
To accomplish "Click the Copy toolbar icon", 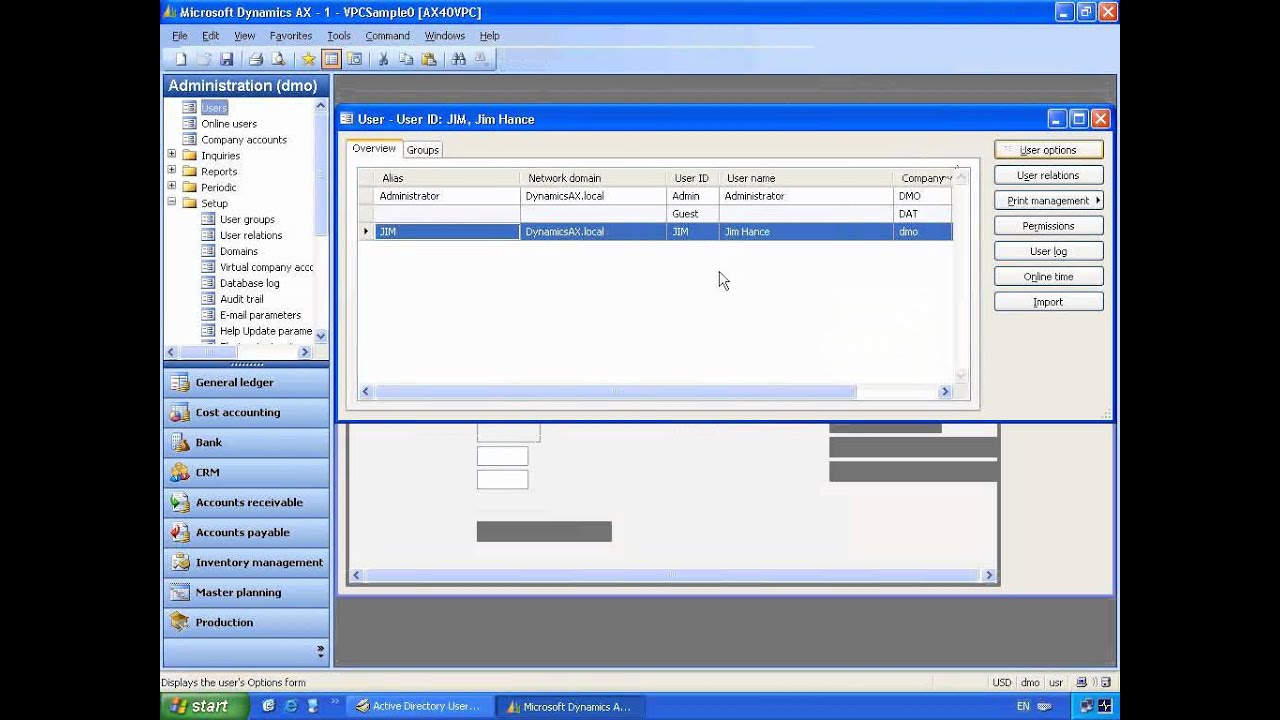I will click(406, 59).
